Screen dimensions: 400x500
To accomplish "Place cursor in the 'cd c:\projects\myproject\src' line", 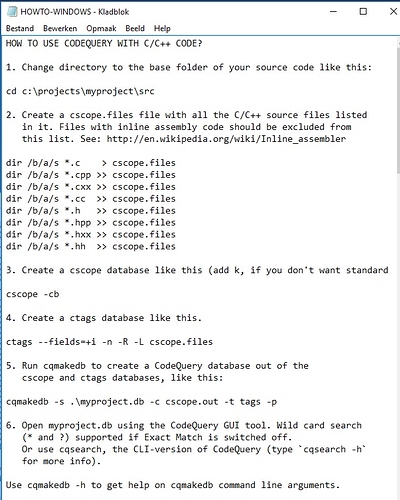I will tap(80, 91).
